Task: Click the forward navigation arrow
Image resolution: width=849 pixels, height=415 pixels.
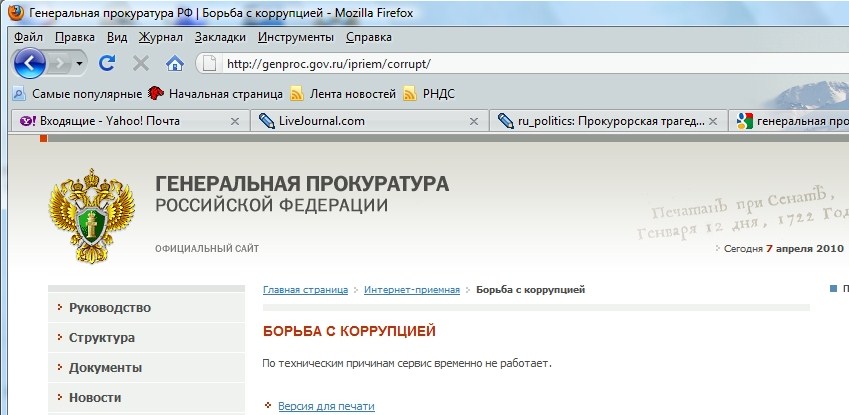Action: click(61, 63)
